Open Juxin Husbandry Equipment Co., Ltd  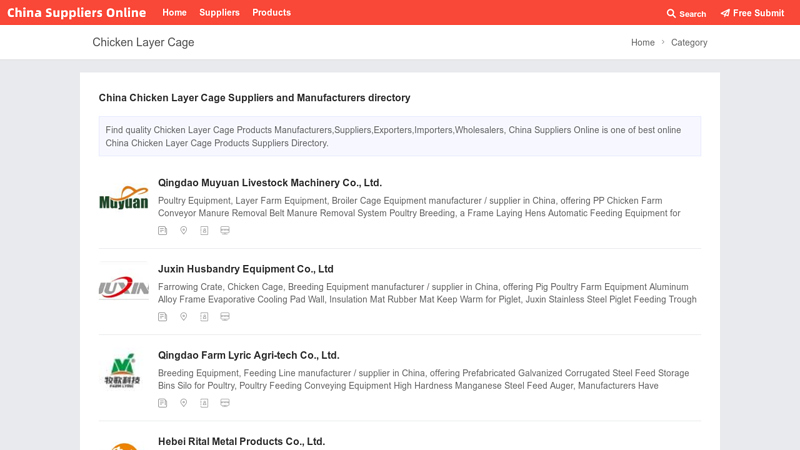(x=245, y=269)
